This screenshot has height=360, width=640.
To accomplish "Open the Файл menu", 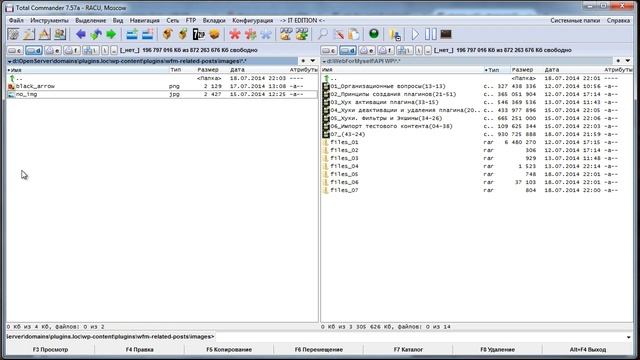I will tap(16, 20).
